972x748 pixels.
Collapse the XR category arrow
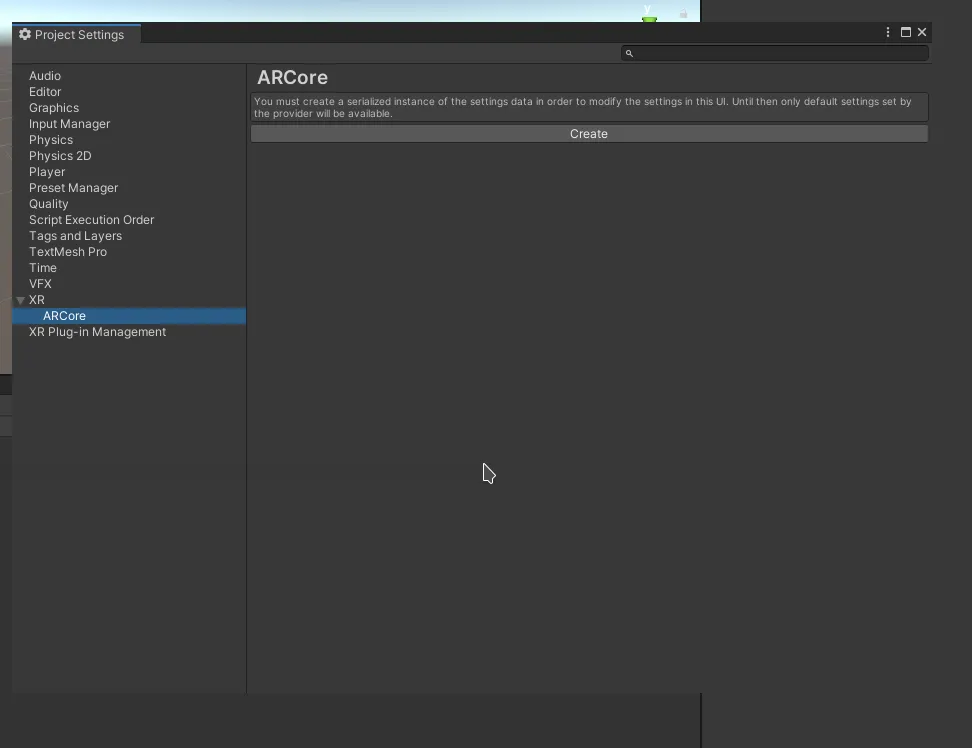[x=20, y=301]
